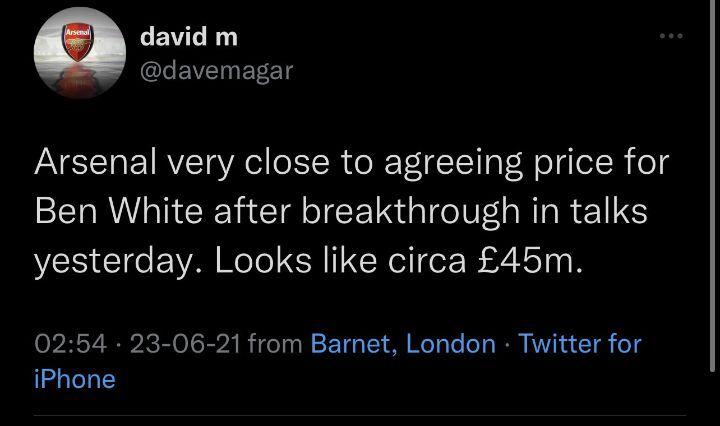This screenshot has height=426, width=720.
Task: Click the vertical scrollbar on right edge
Action: (713, 186)
